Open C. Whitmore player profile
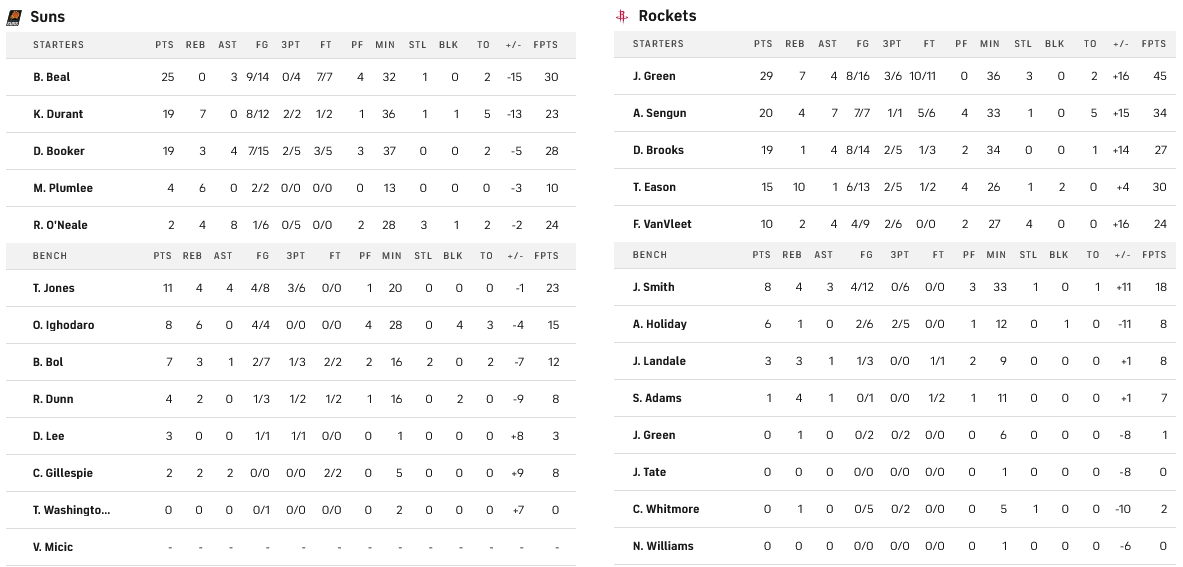 tap(665, 509)
